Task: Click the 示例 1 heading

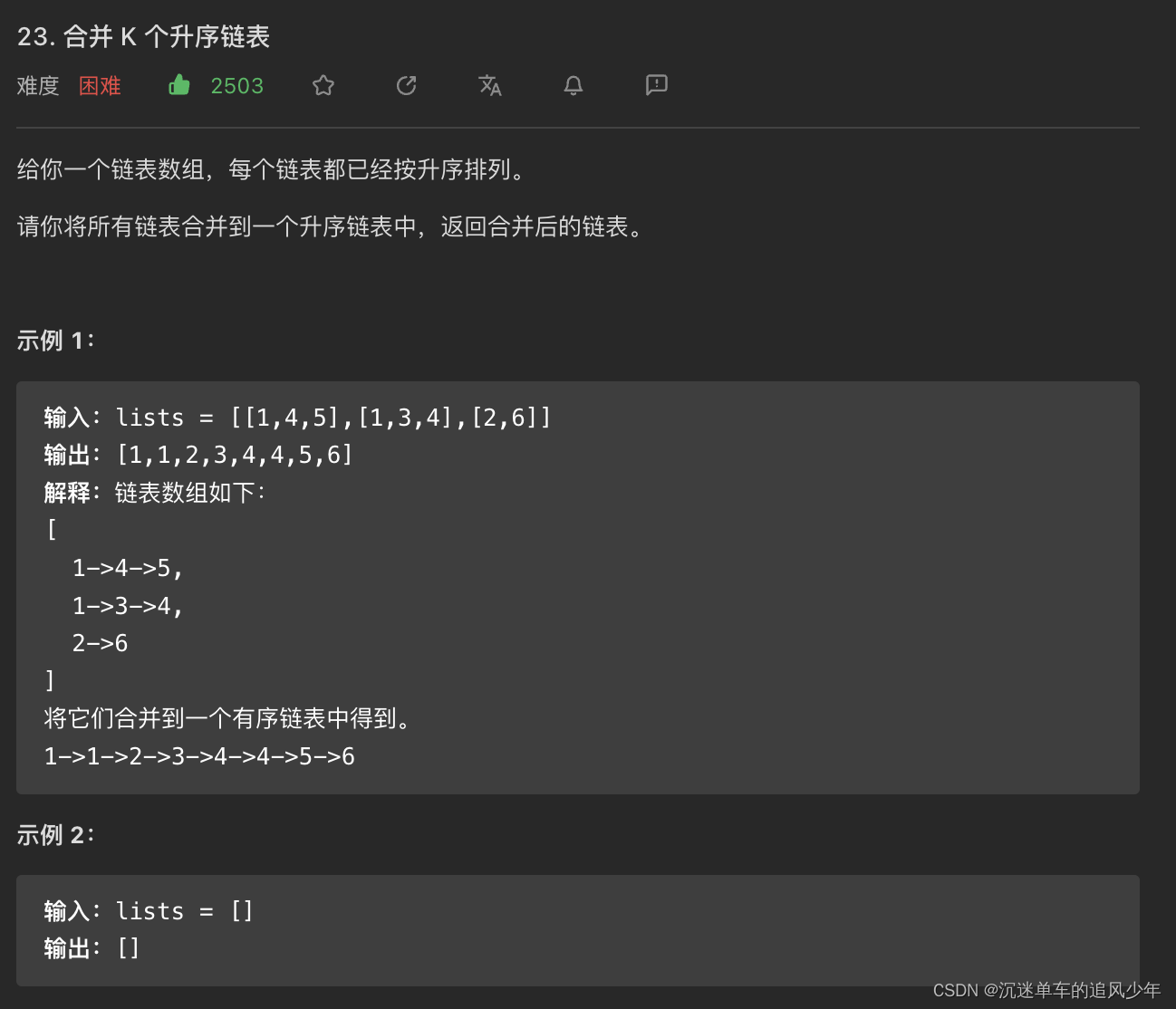Action: coord(55,341)
